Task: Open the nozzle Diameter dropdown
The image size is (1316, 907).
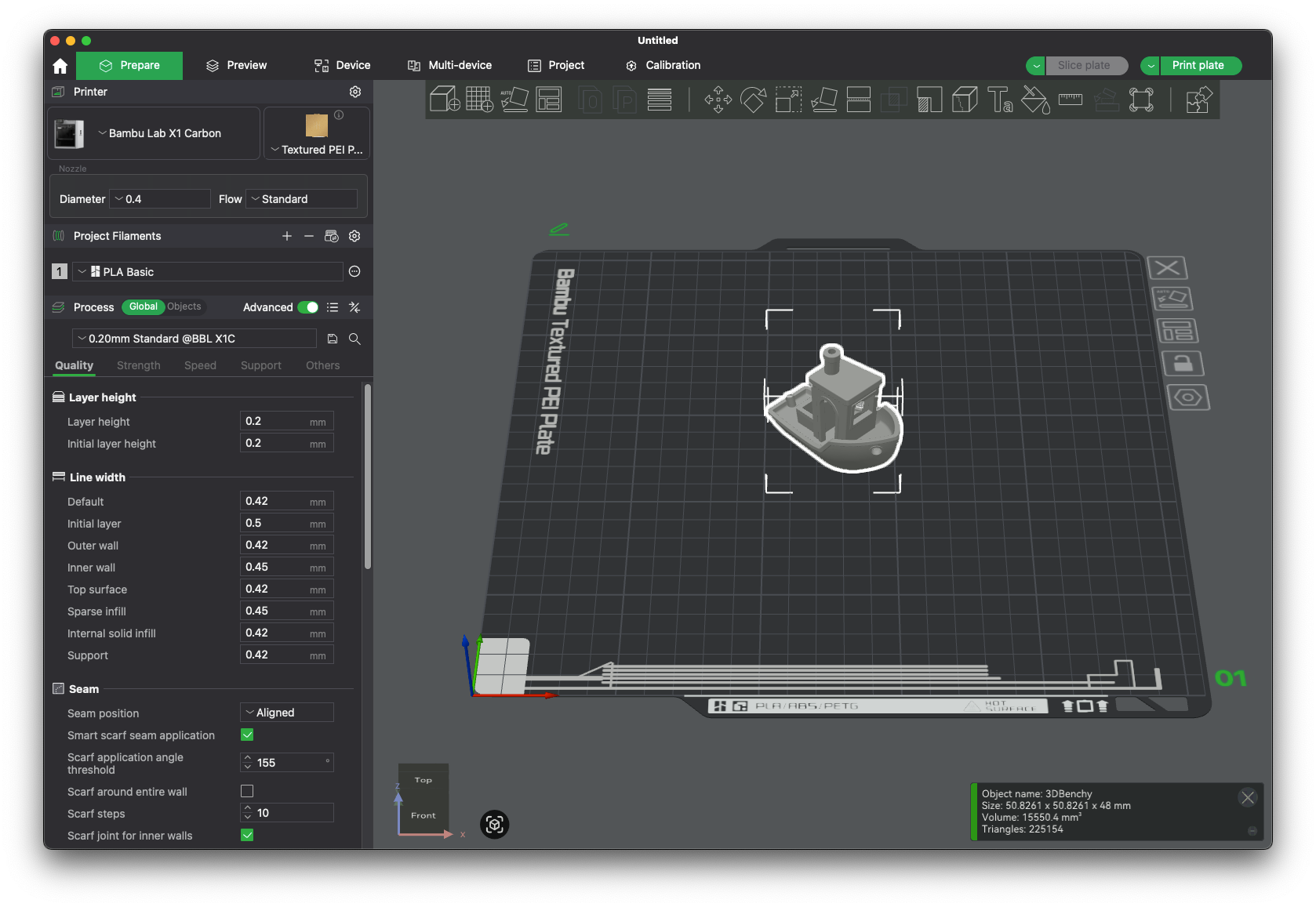Action: tap(161, 199)
